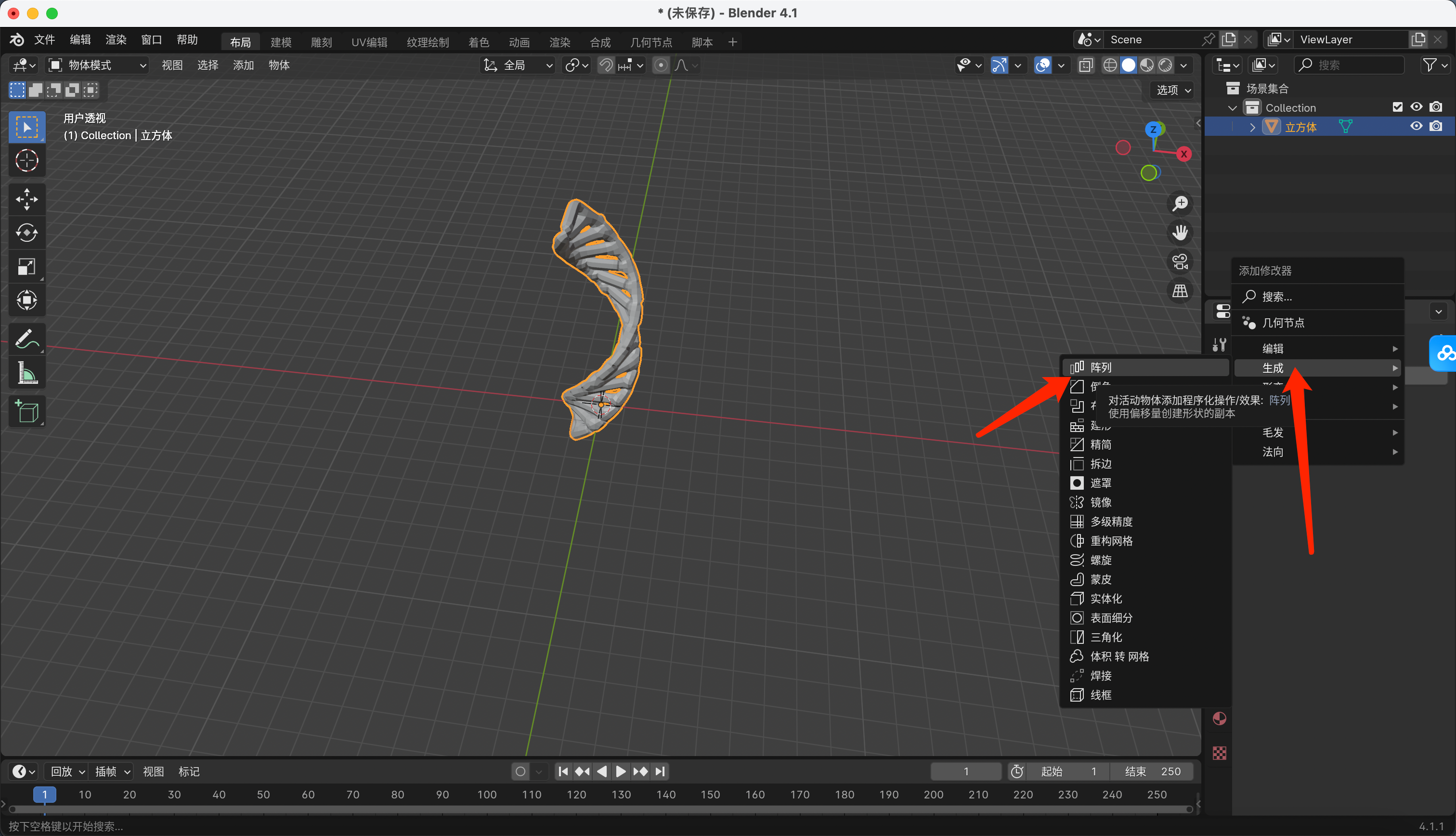Expand the 立方体 tree item
This screenshot has height=836, width=1456.
pyautogui.click(x=1252, y=127)
